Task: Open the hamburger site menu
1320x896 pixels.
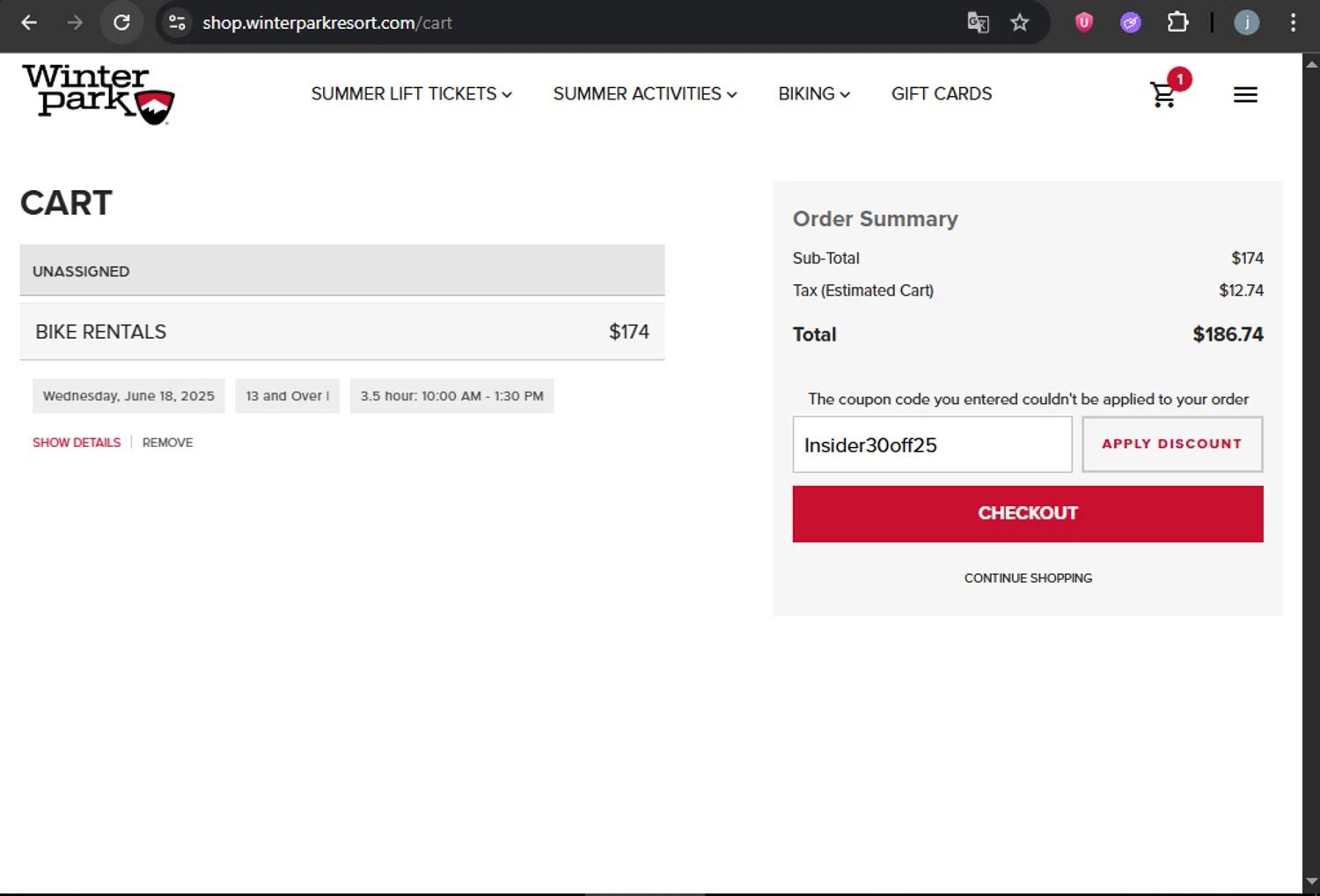Action: click(1245, 95)
